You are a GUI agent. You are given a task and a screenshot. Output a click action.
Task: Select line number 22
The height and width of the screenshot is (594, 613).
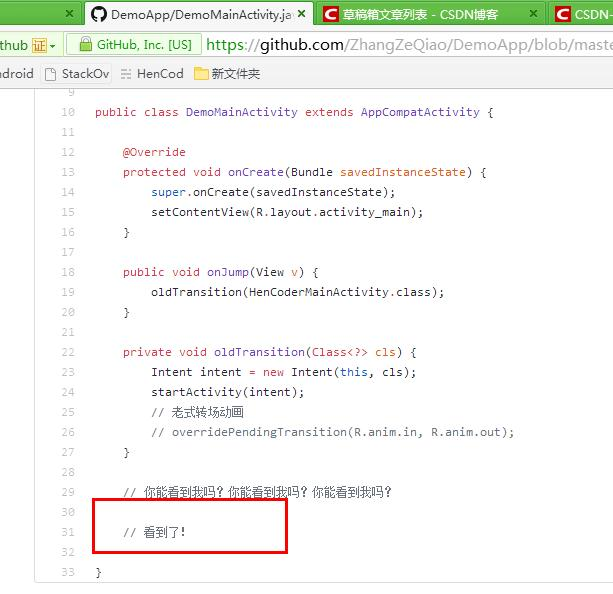point(68,352)
